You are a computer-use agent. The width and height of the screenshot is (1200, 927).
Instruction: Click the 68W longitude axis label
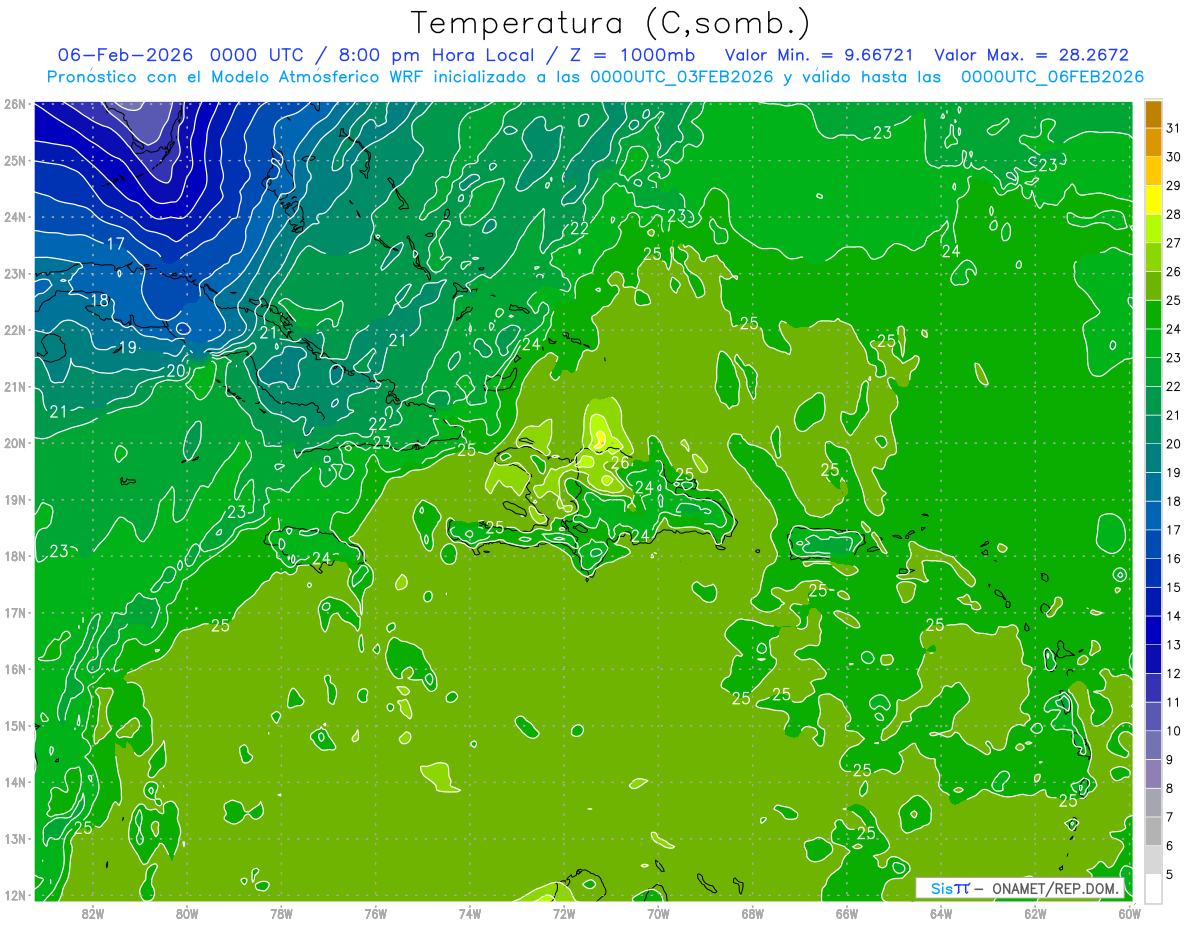(x=752, y=913)
